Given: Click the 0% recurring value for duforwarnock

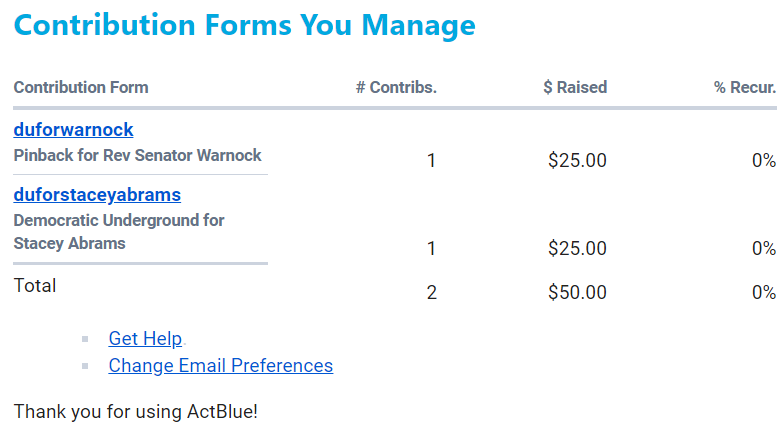Looking at the screenshot, I should click(764, 160).
